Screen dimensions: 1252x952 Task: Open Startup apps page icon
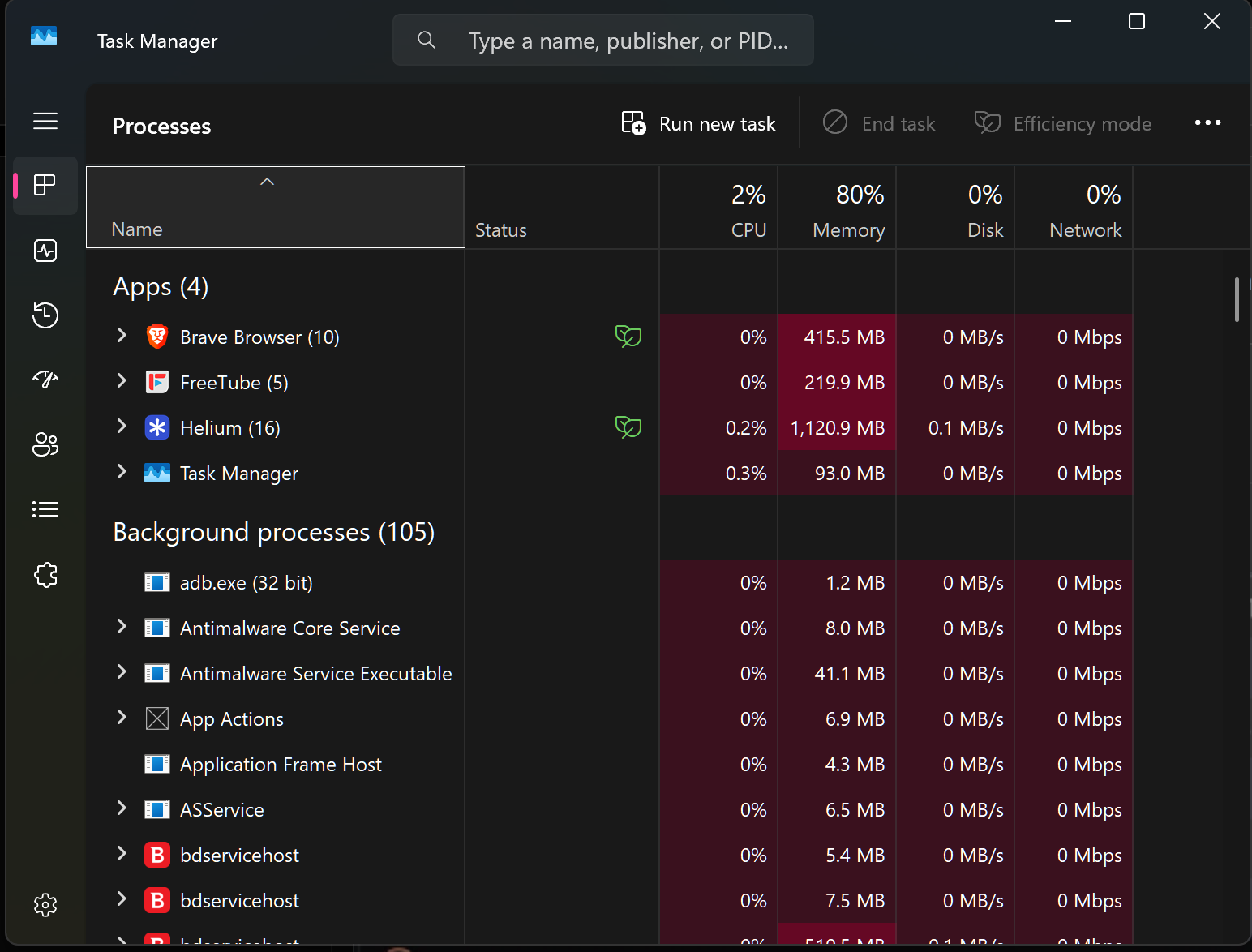click(45, 380)
